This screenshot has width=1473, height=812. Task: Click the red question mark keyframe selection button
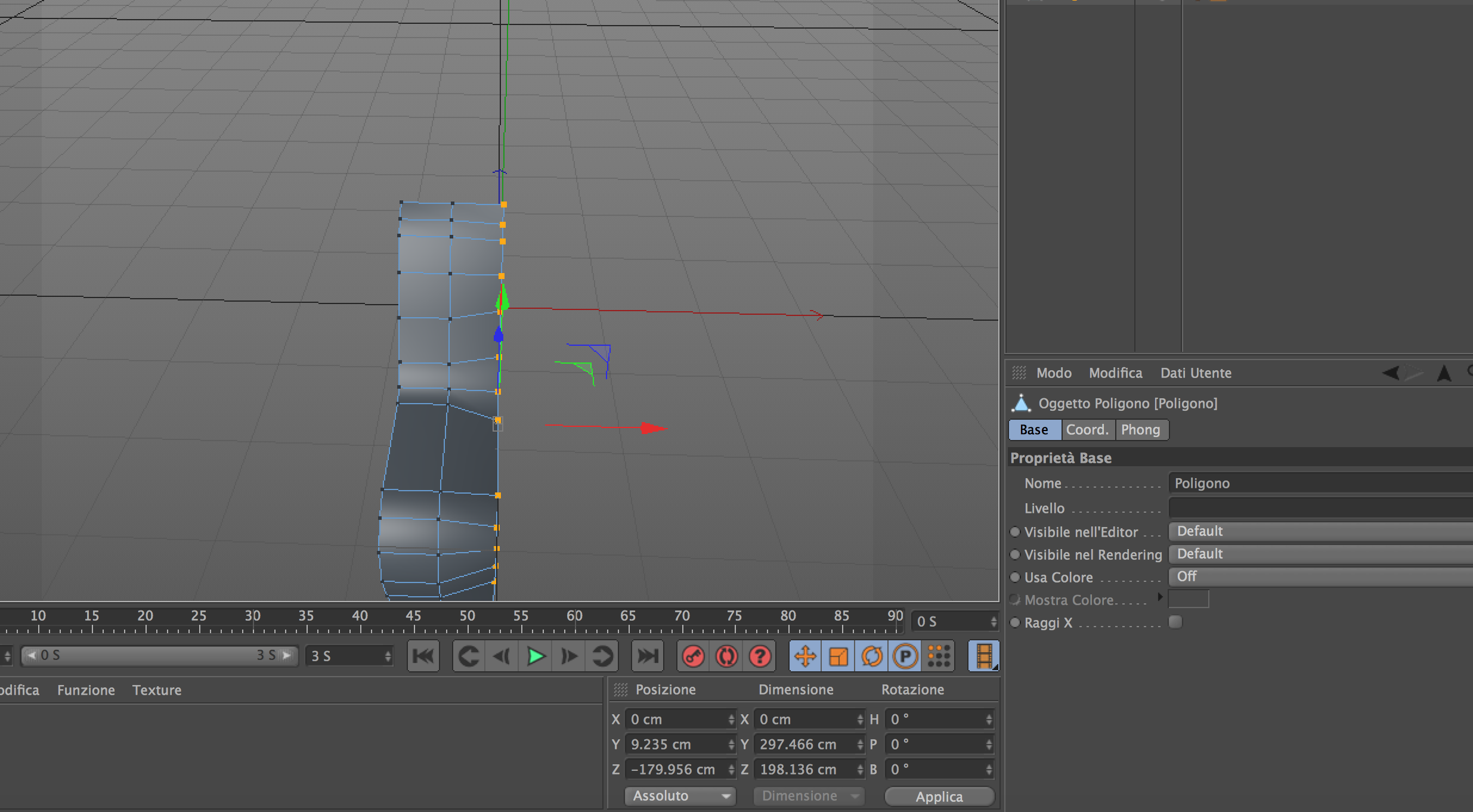(x=760, y=656)
